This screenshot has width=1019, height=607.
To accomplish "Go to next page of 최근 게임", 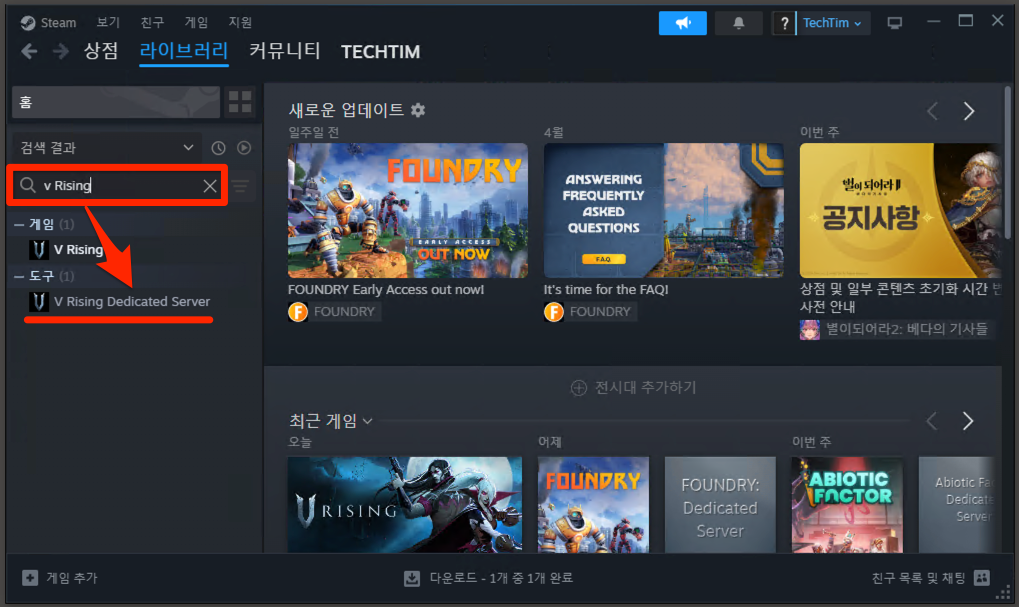I will pos(968,421).
